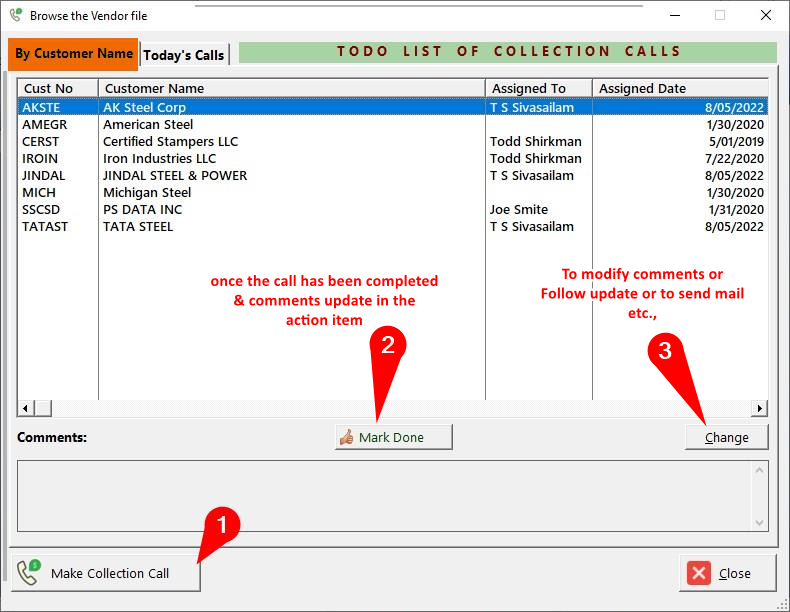
Task: Minimize the Browse the Vendor file window
Action: coord(675,15)
